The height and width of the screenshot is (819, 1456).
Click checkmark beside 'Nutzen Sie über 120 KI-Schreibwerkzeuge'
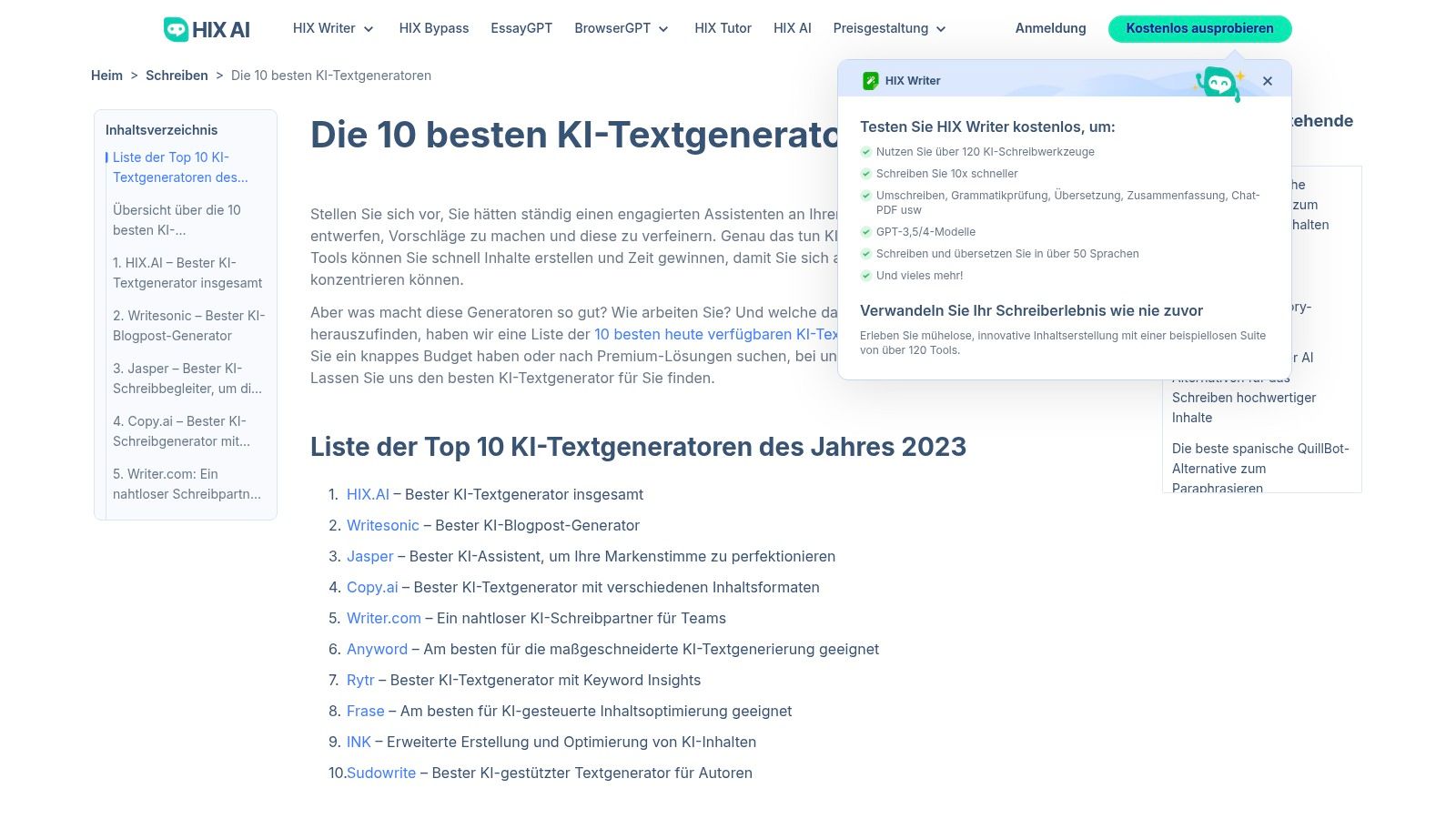click(x=866, y=152)
